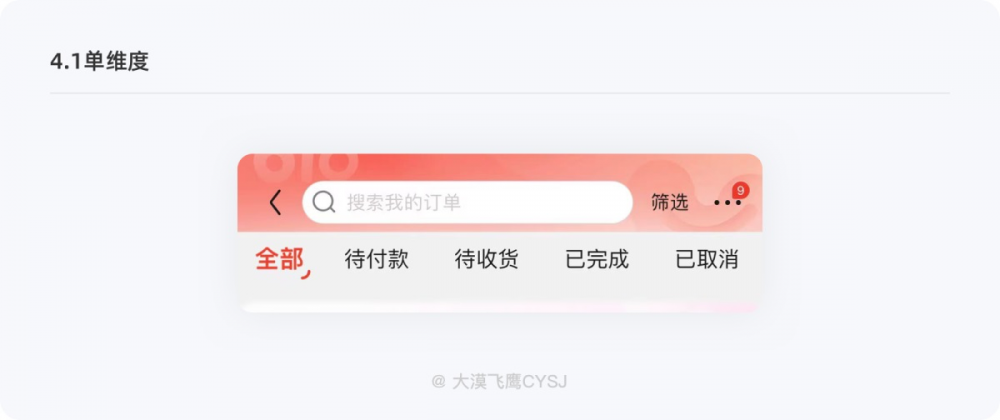Click the red swoosh under 全部

click(x=305, y=275)
